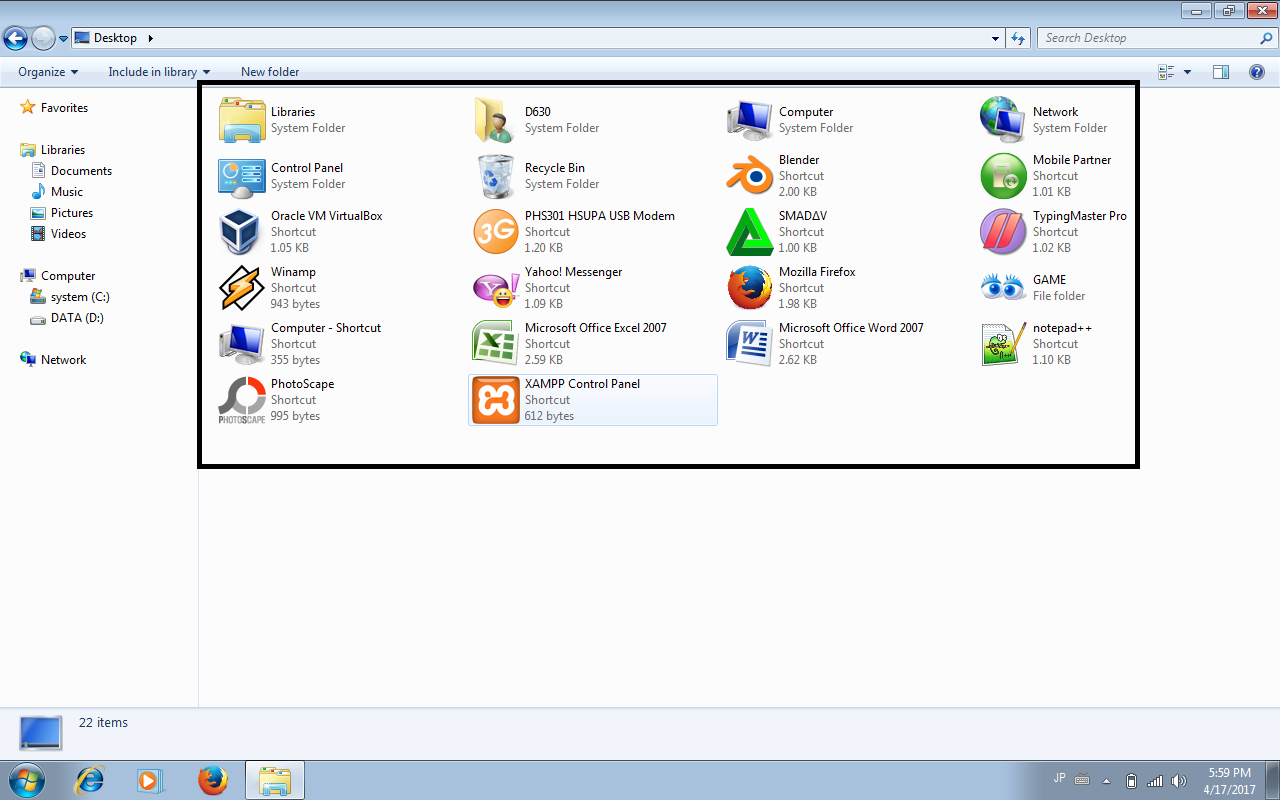This screenshot has width=1280, height=800.
Task: Open the Include in library dropdown
Action: pyautogui.click(x=159, y=72)
